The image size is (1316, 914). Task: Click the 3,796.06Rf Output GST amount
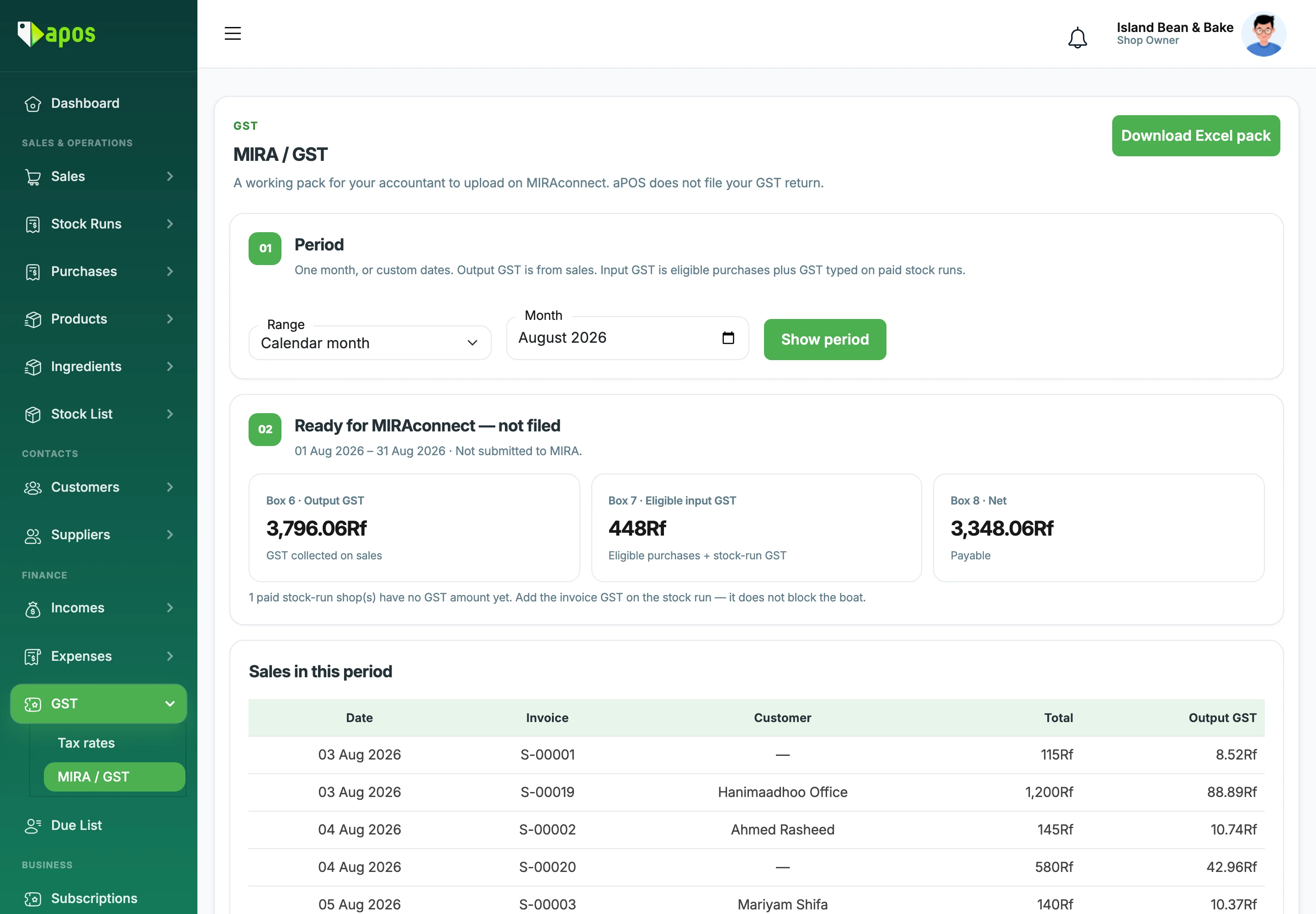(316, 529)
